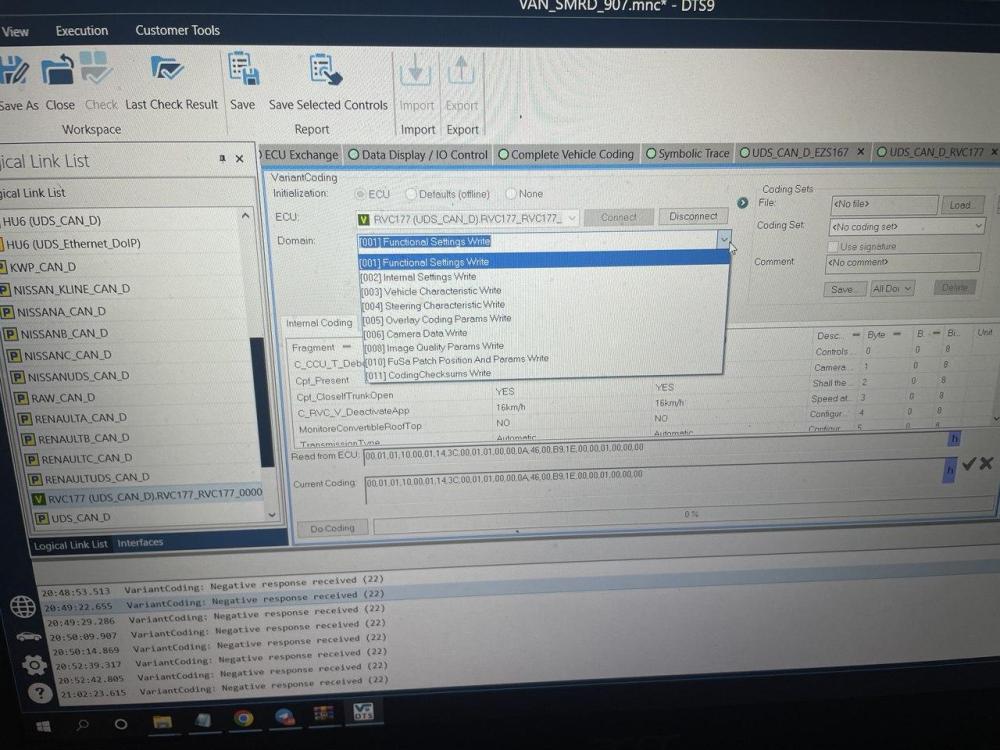Click the Do Coding button
Image resolution: width=1000 pixels, height=750 pixels.
(332, 528)
